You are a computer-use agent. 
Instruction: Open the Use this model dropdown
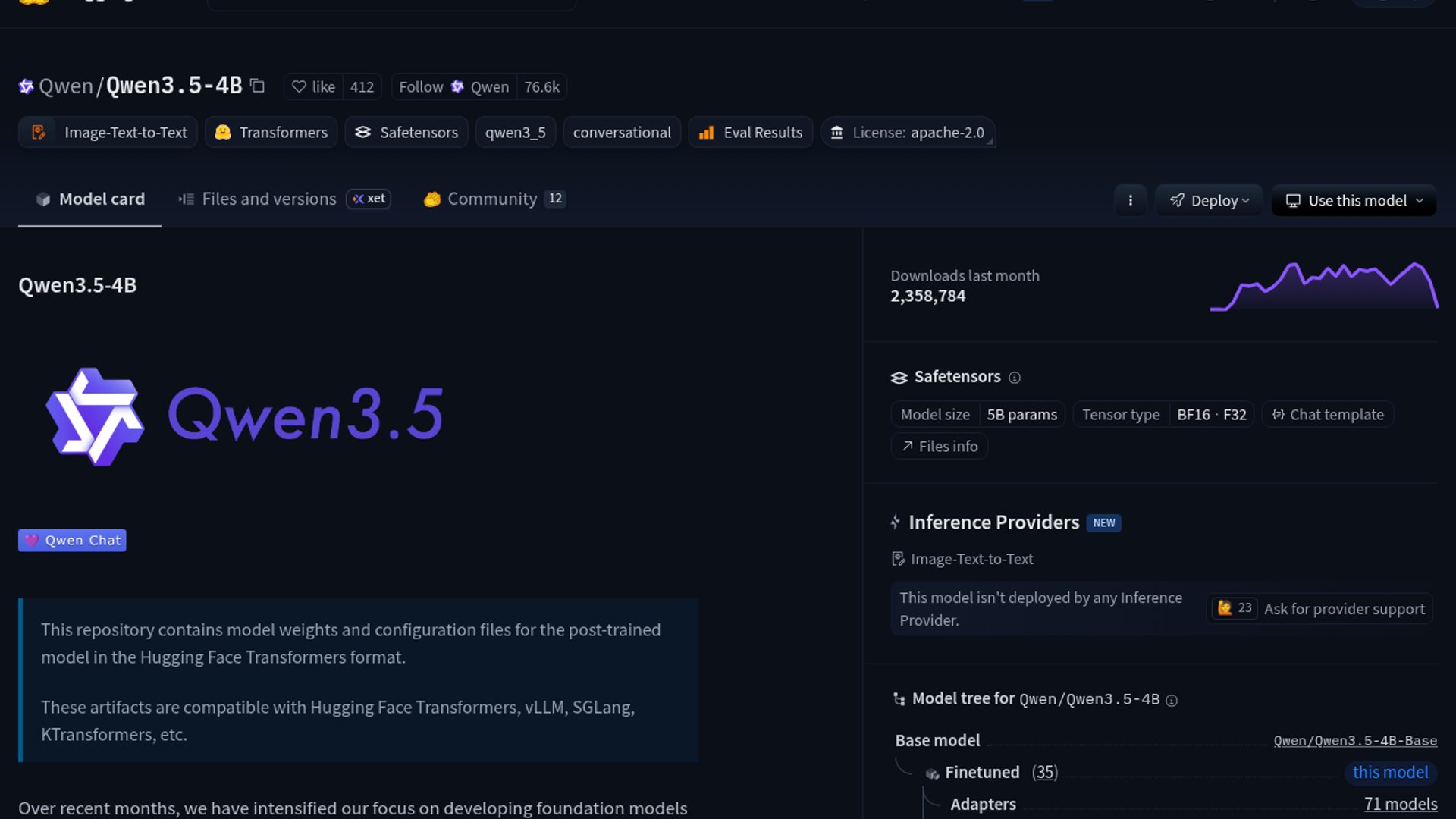[x=1354, y=201]
